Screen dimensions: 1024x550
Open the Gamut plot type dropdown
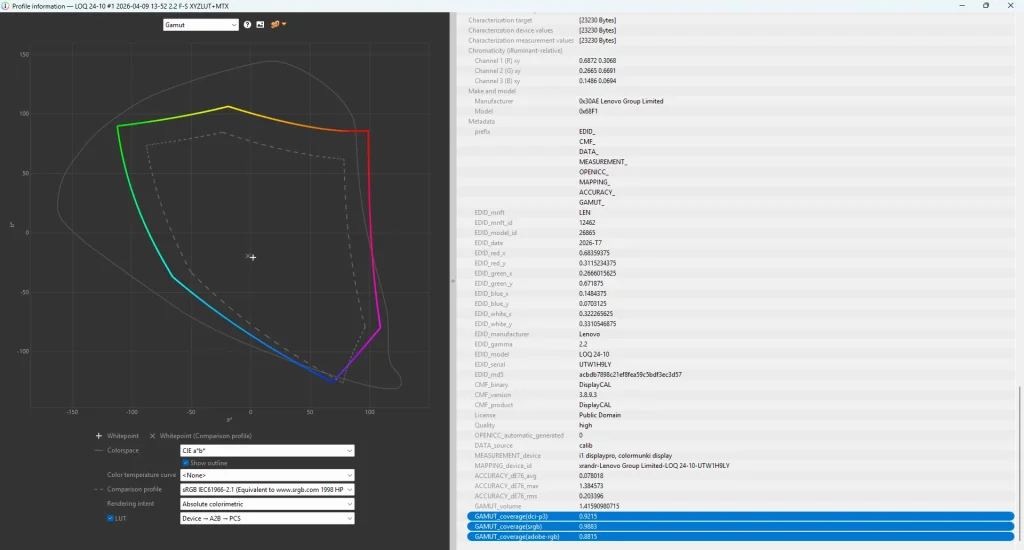(200, 25)
